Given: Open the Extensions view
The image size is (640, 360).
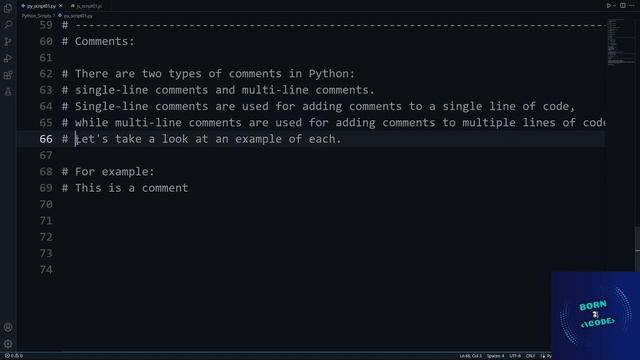Looking at the screenshot, I should 8,75.
